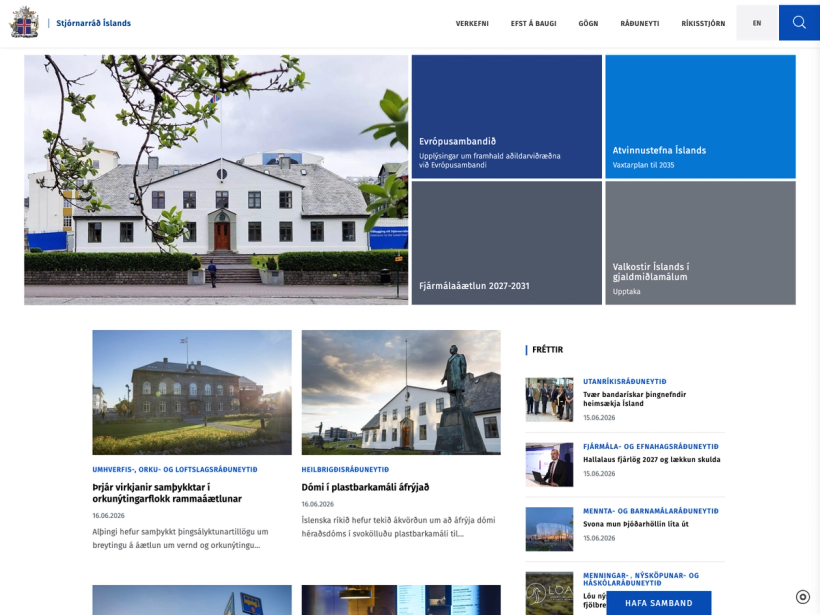820x615 pixels.
Task: Open the Gögn menu
Action: (588, 24)
